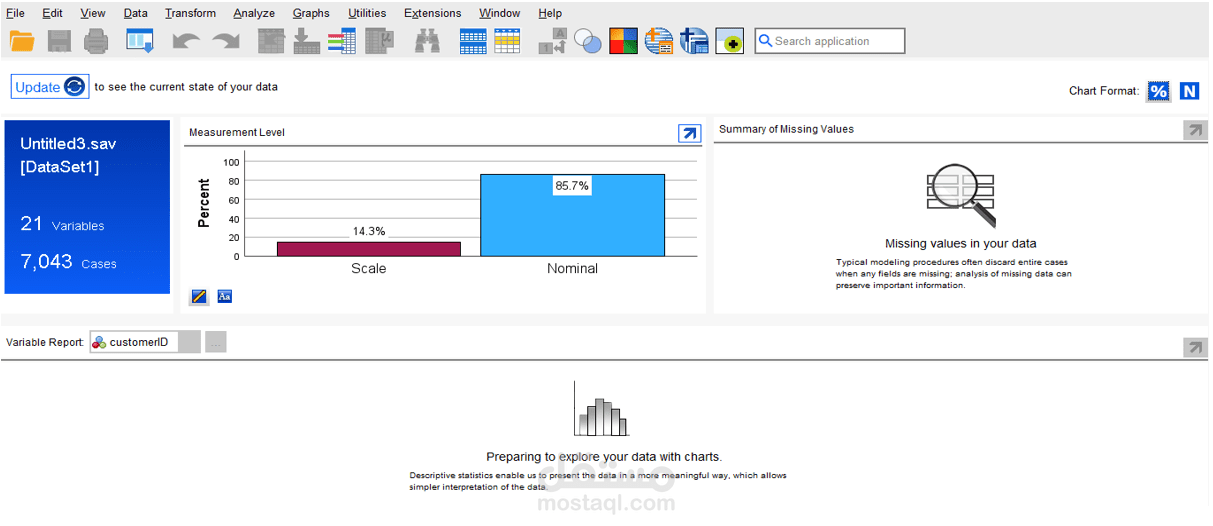Open the Analyze menu
This screenshot has height=526, width=1213.
click(x=254, y=13)
